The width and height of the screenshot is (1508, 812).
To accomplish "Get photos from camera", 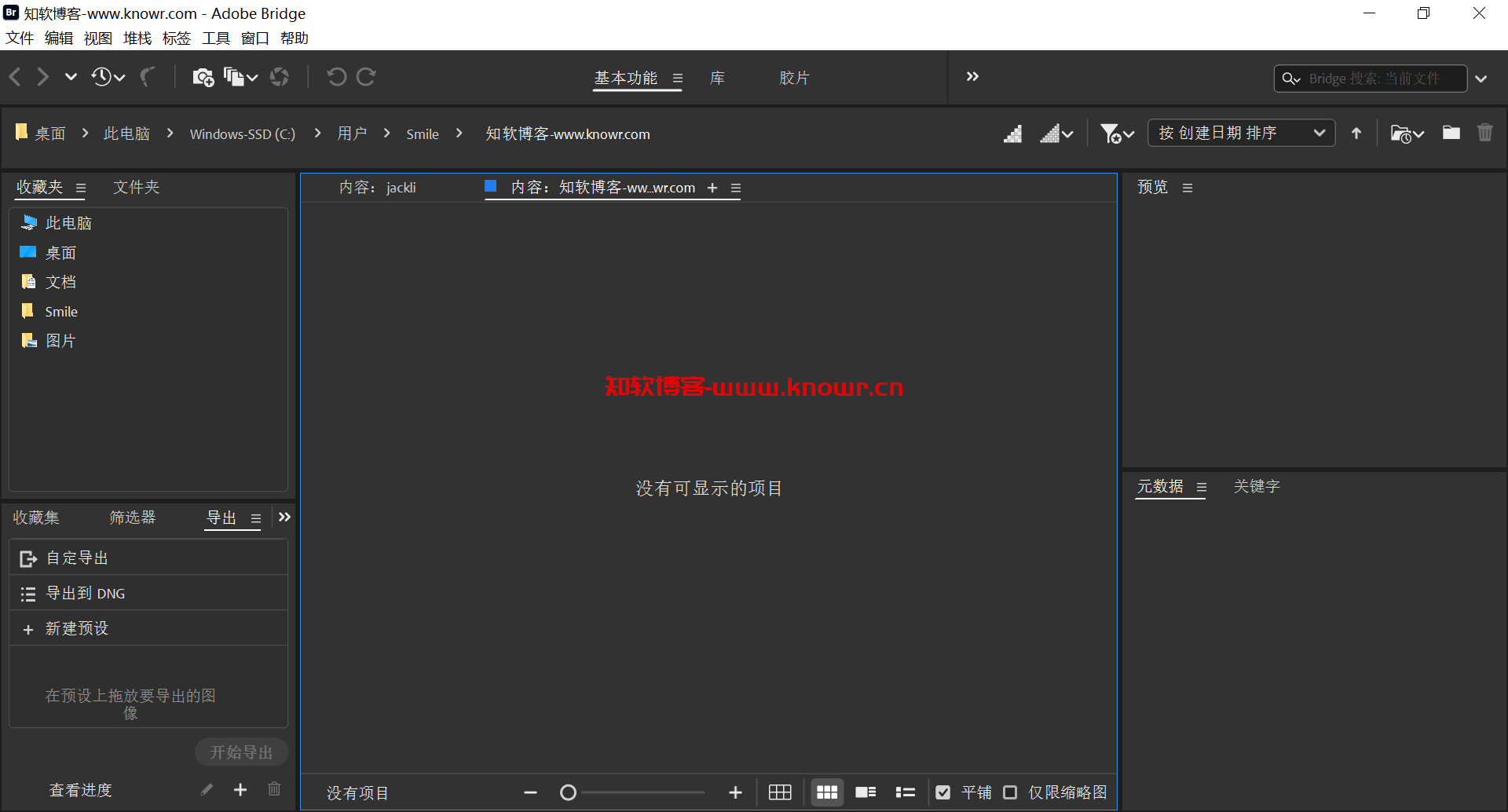I will coord(203,77).
